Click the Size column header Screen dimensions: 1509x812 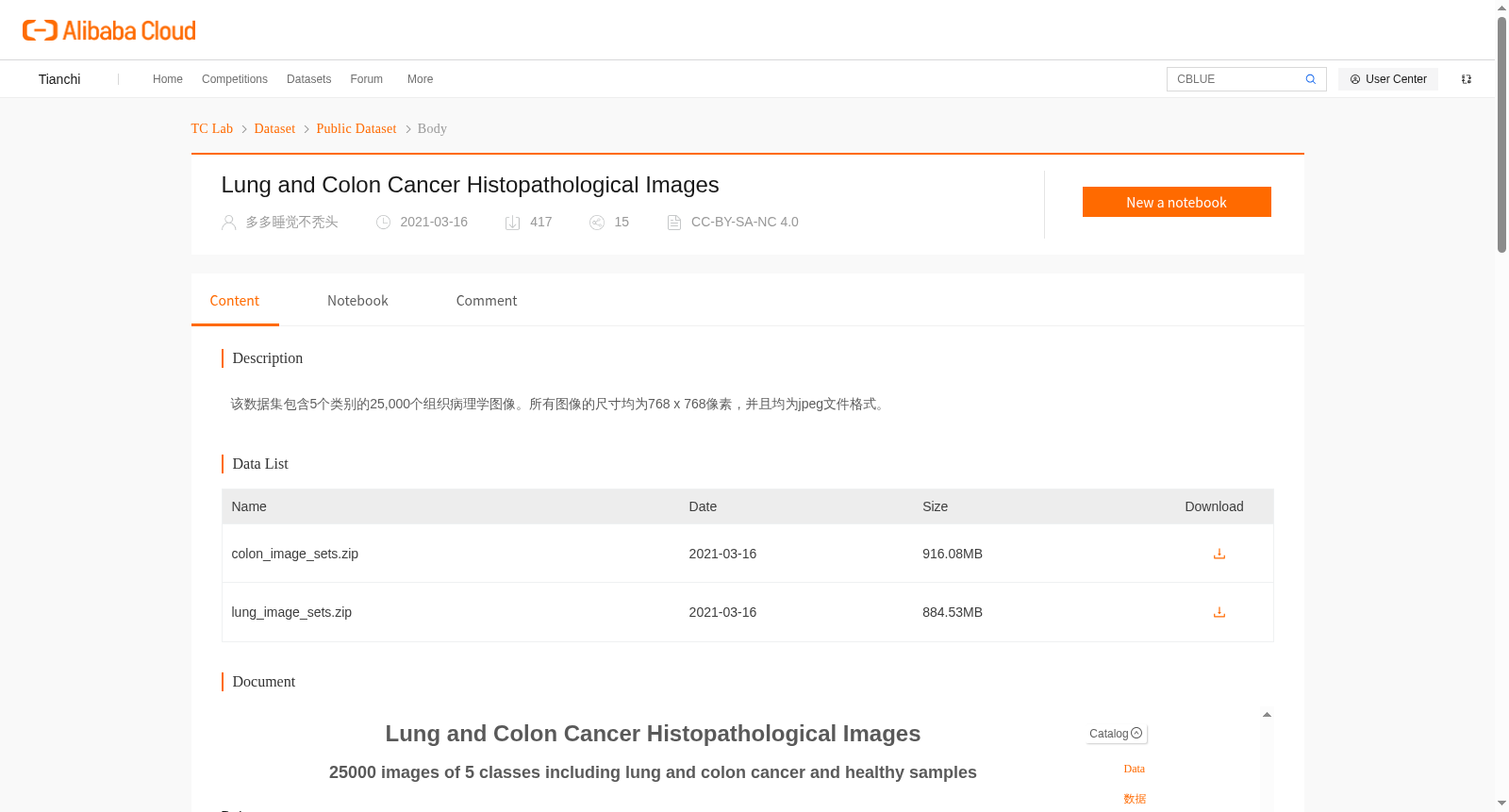pyautogui.click(x=936, y=506)
